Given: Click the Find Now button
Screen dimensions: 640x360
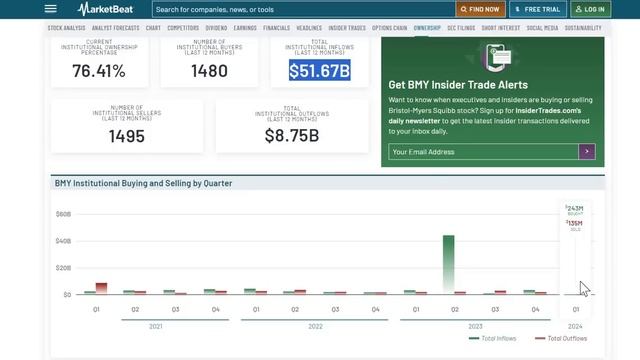Looking at the screenshot, I should [x=480, y=9].
